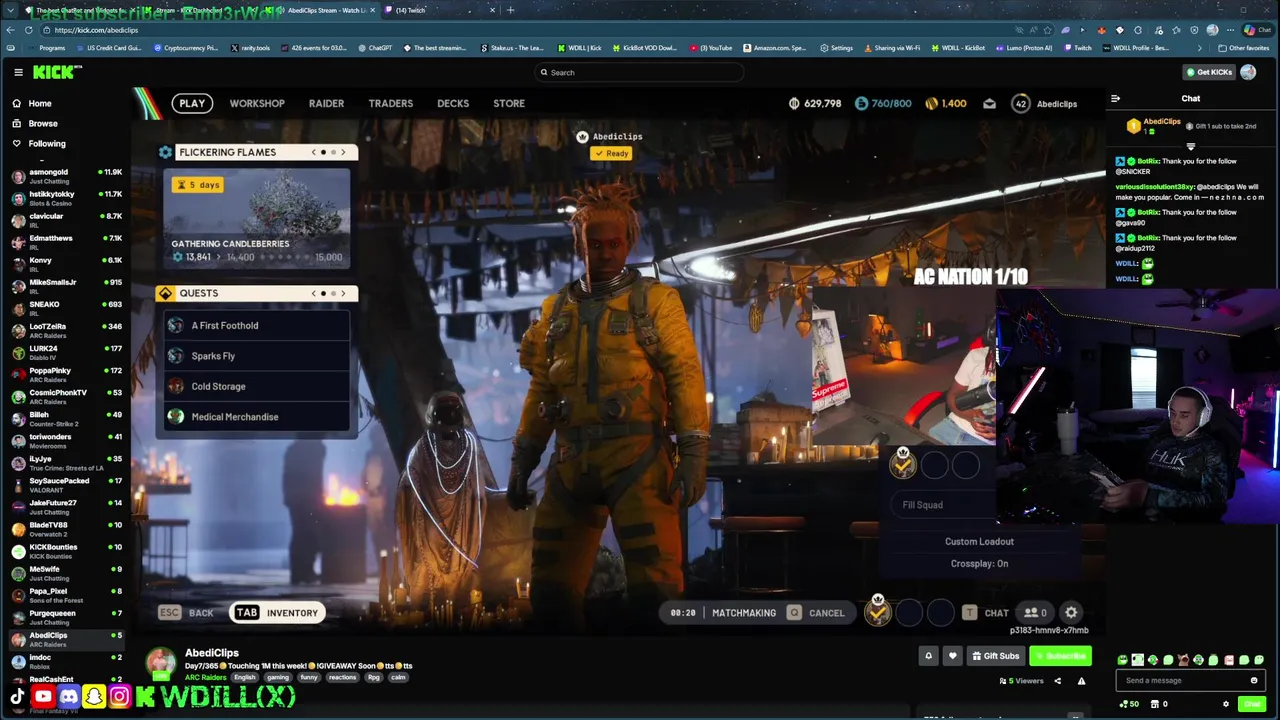The height and width of the screenshot is (720, 1280).
Task: Select the STORE tab in game menu
Action: pyautogui.click(x=508, y=103)
